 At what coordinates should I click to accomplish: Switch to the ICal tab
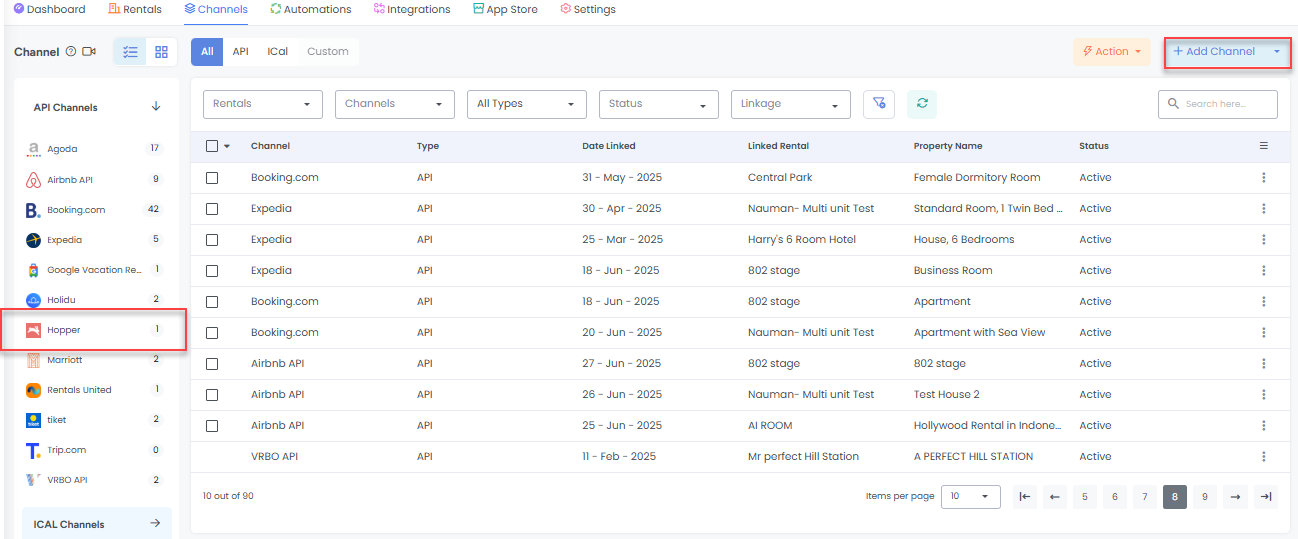click(x=278, y=52)
